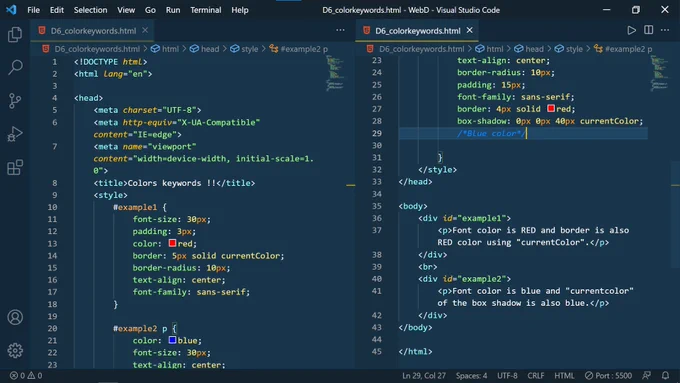
Task: Expand html breadcrumb in right editor
Action: 490,49
